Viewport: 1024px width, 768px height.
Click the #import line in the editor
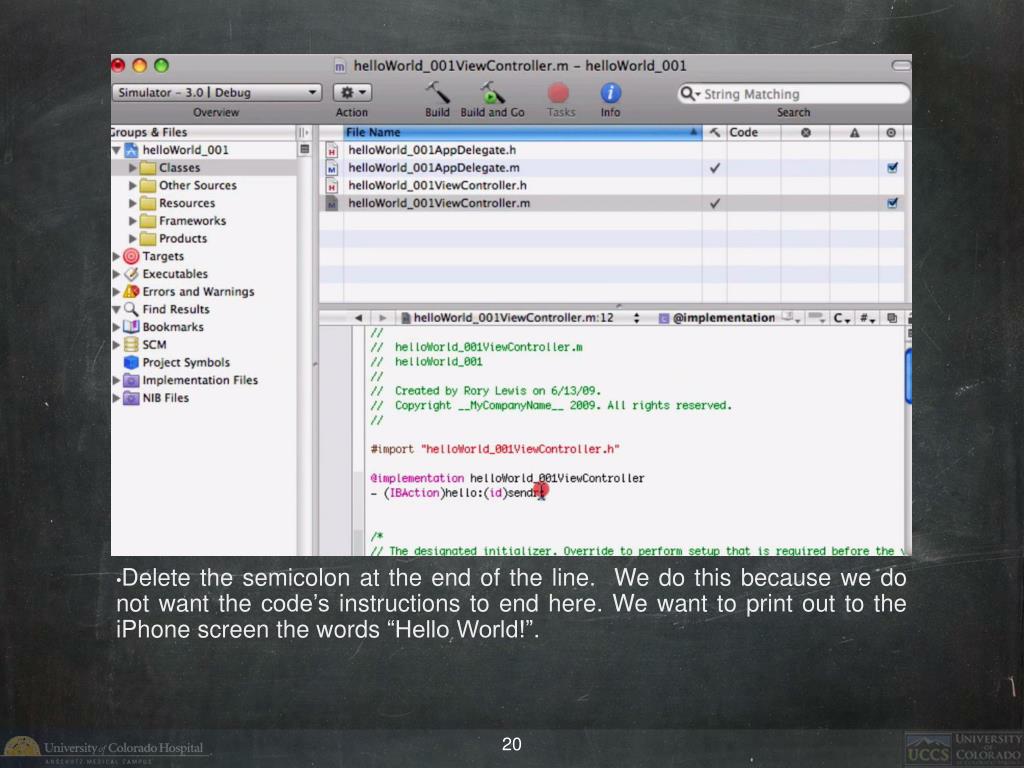coord(494,449)
